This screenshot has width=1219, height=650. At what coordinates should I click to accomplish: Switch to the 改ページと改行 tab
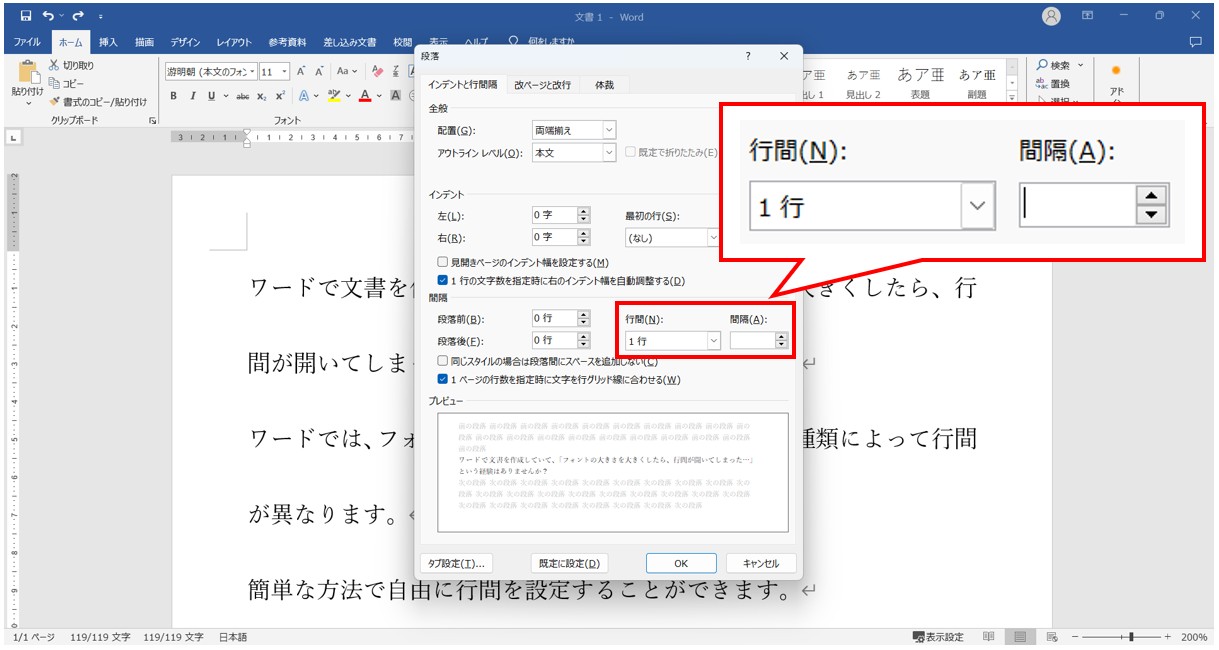542,85
